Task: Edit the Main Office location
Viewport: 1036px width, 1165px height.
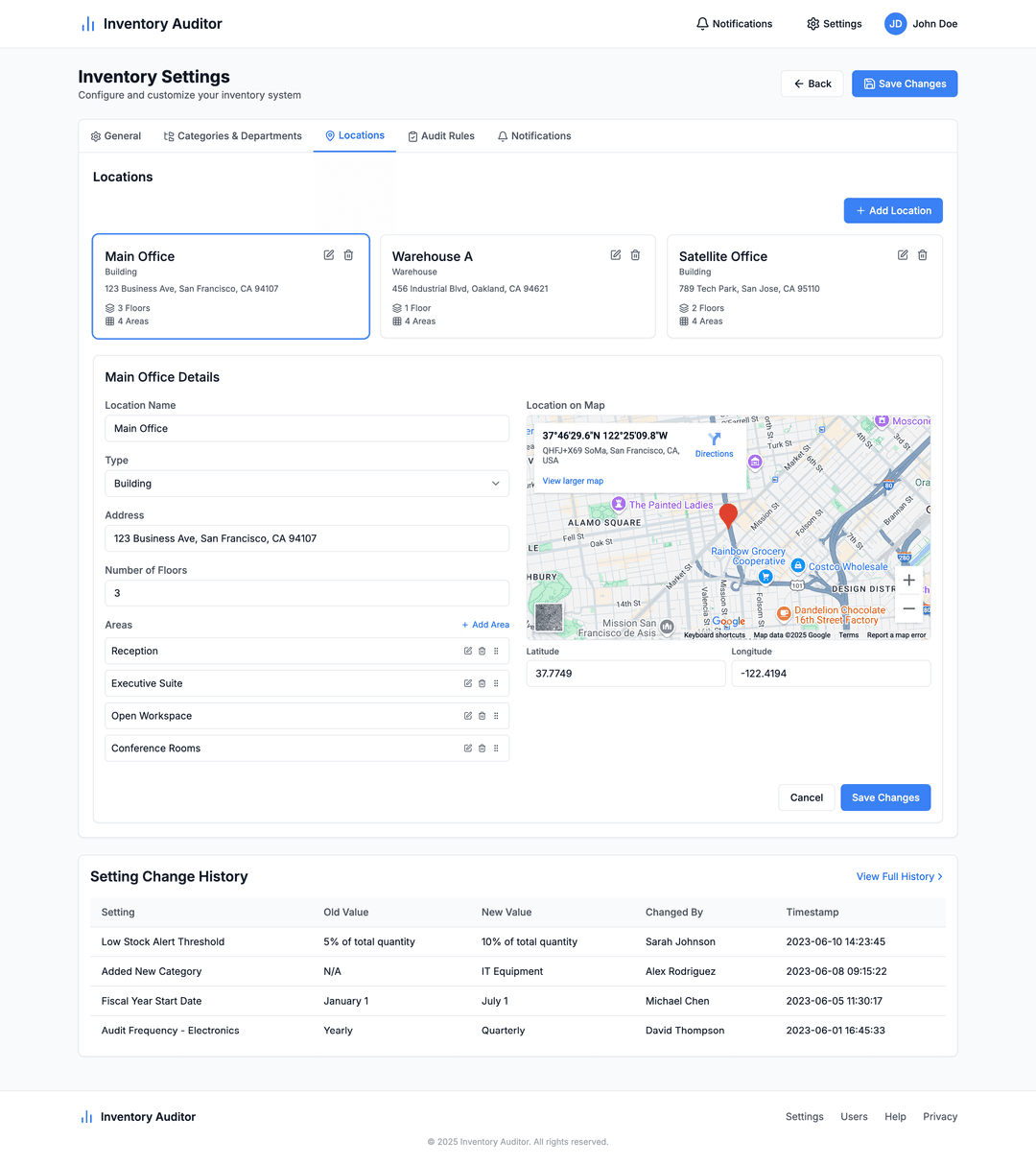Action: click(x=328, y=255)
